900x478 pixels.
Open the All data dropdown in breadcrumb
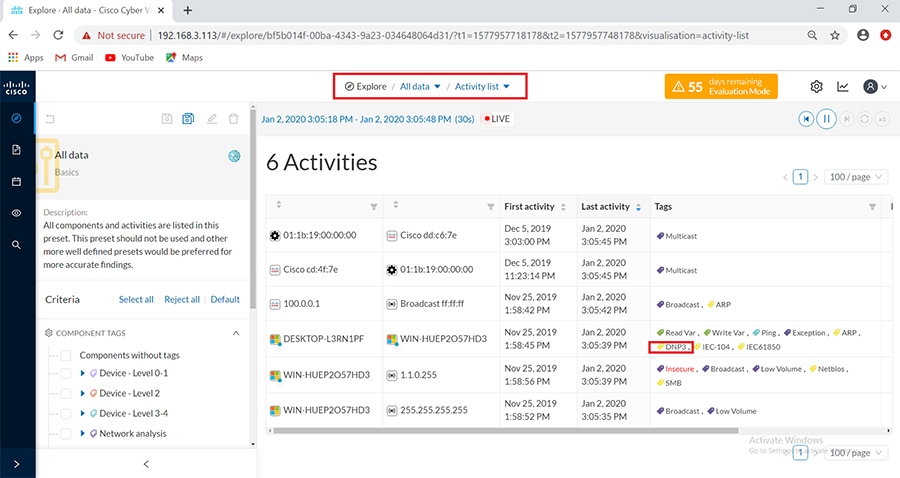420,87
